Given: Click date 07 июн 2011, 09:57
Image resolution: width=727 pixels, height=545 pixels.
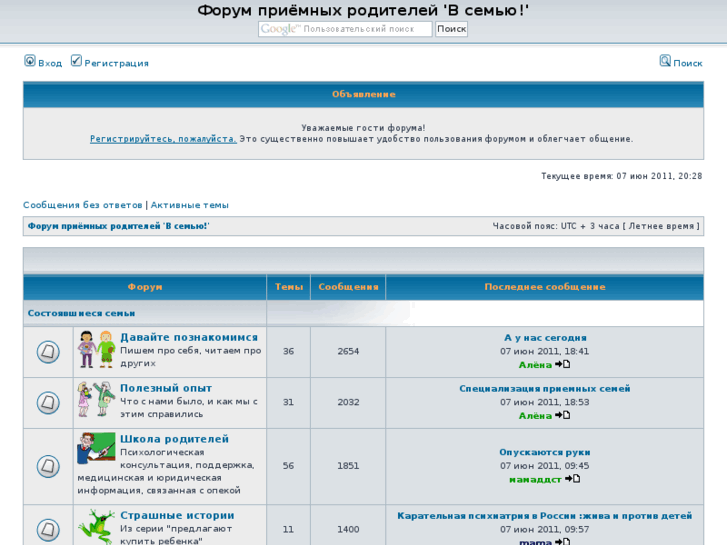Looking at the screenshot, I should click(545, 530).
